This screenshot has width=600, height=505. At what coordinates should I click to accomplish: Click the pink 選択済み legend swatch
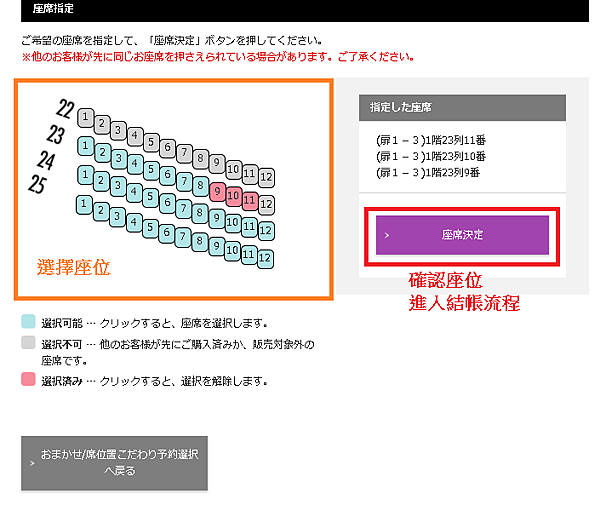pos(28,380)
